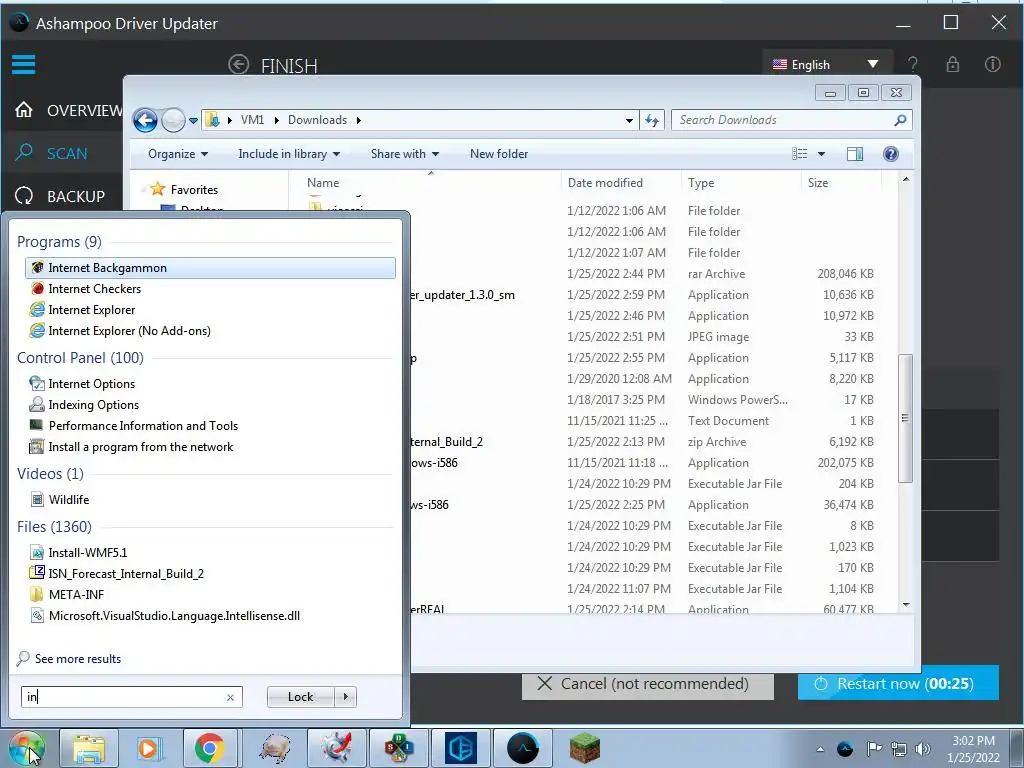This screenshot has height=768, width=1024.
Task: Open the view options dropdown arrow
Action: 822,154
